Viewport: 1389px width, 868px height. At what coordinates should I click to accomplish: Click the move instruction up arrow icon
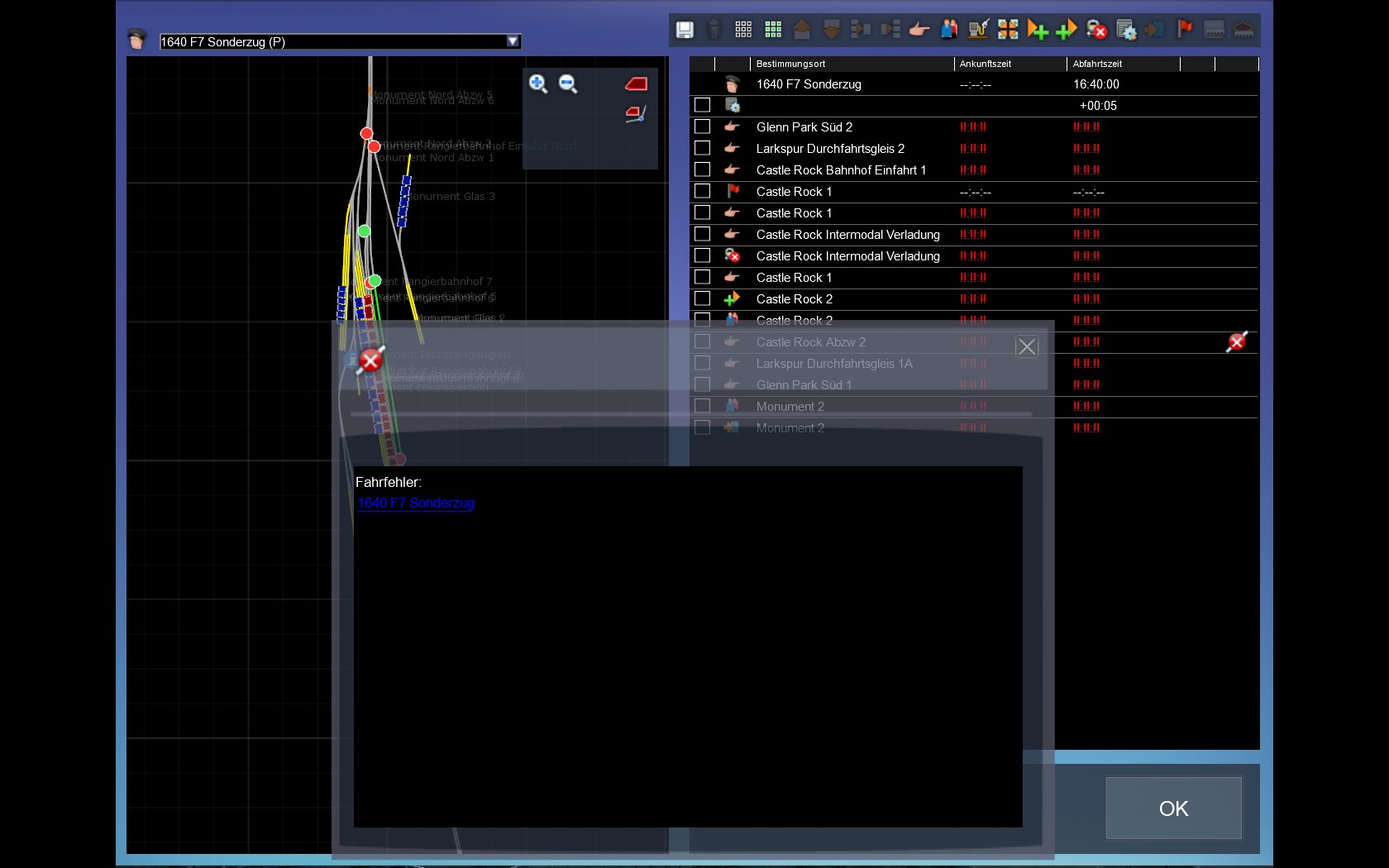(802, 30)
